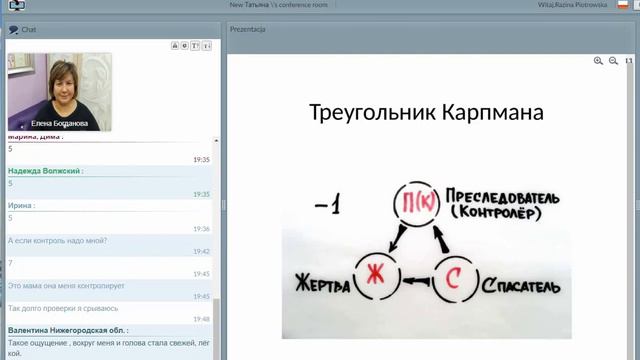The height and width of the screenshot is (360, 640).
Task: Reset presentation zoom to 1:1
Action: pos(629,61)
